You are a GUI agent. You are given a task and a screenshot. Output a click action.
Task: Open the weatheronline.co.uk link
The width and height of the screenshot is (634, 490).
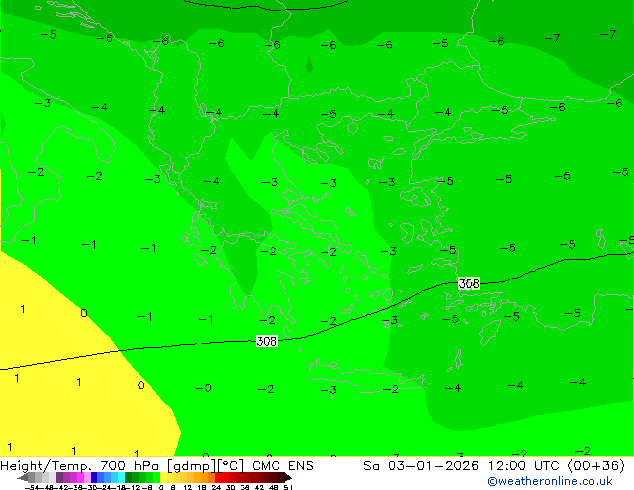tap(550, 481)
